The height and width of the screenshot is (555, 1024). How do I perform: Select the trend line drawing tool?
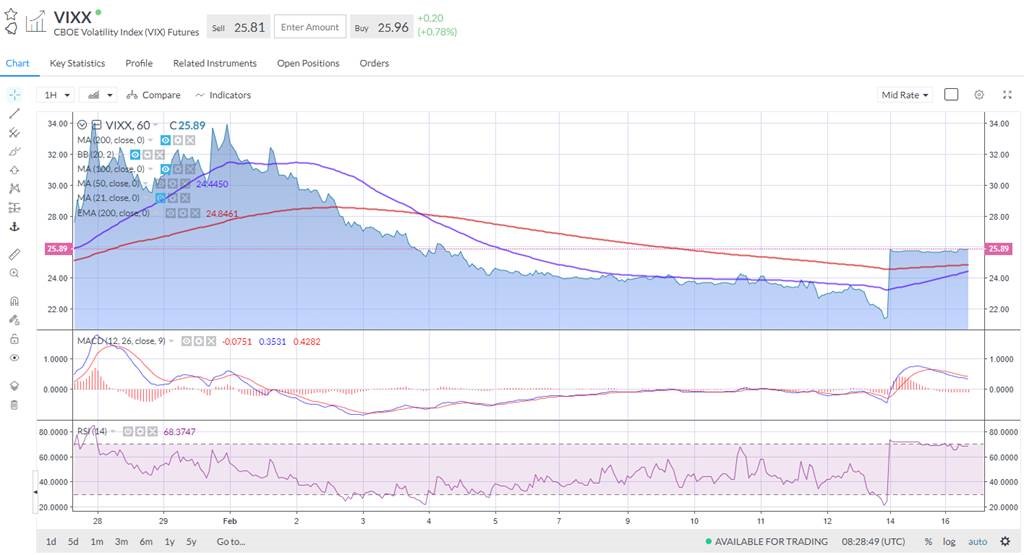(x=14, y=113)
